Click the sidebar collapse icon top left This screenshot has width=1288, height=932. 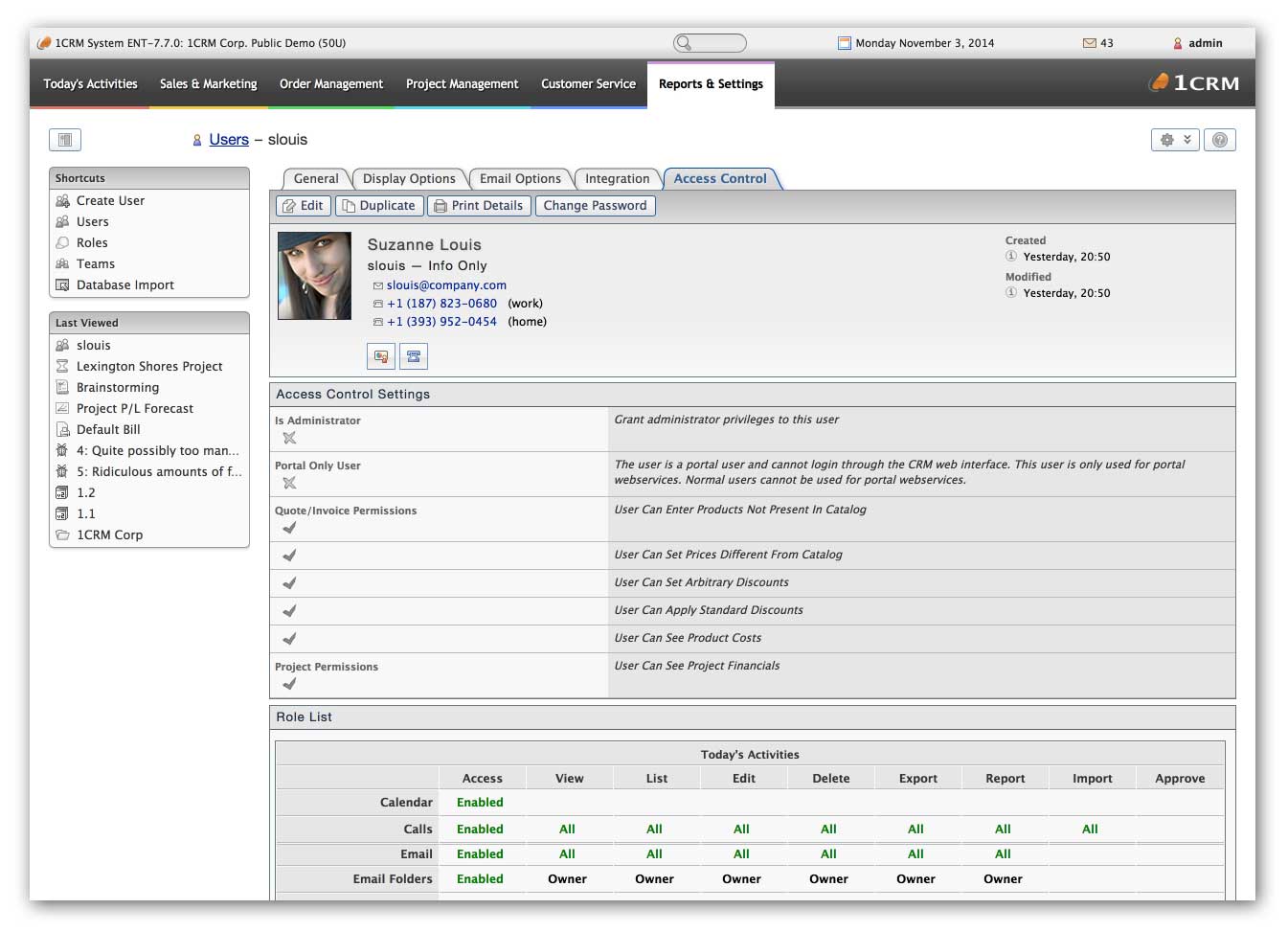(x=64, y=139)
